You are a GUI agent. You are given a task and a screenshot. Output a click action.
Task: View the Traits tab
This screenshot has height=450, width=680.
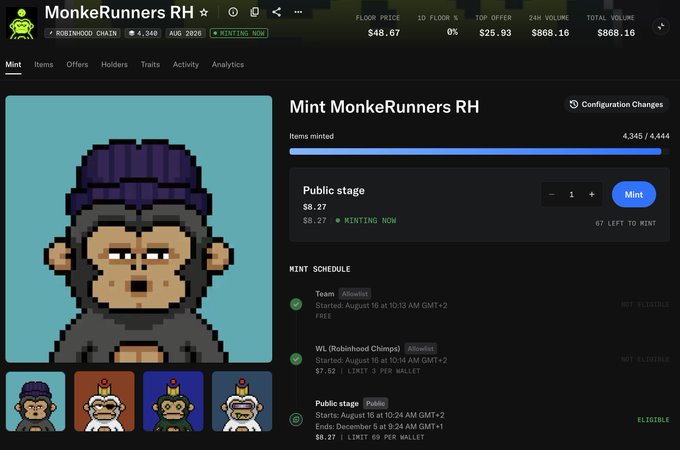click(150, 65)
